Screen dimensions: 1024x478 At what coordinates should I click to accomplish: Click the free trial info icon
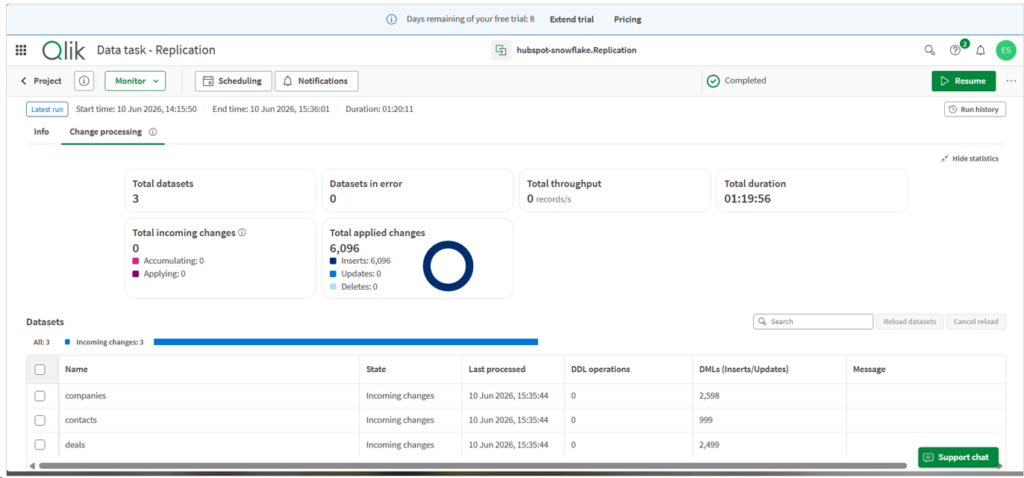click(391, 20)
